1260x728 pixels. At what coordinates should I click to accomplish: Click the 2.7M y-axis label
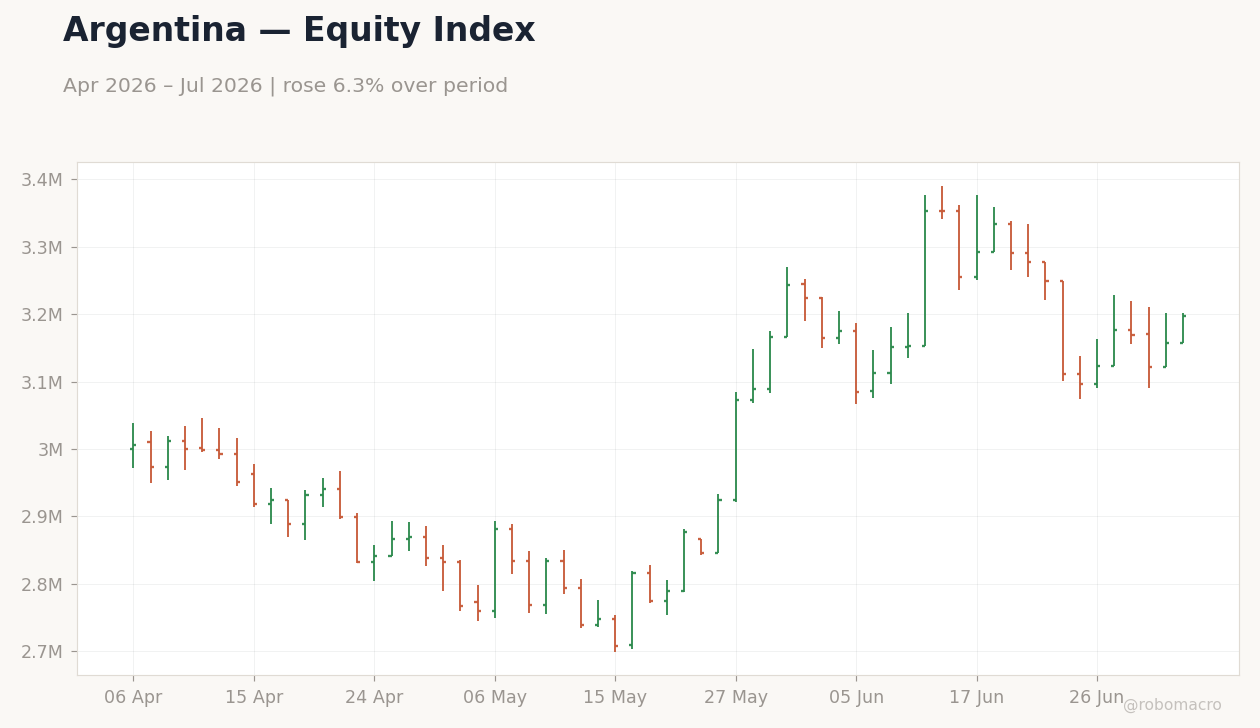click(42, 652)
